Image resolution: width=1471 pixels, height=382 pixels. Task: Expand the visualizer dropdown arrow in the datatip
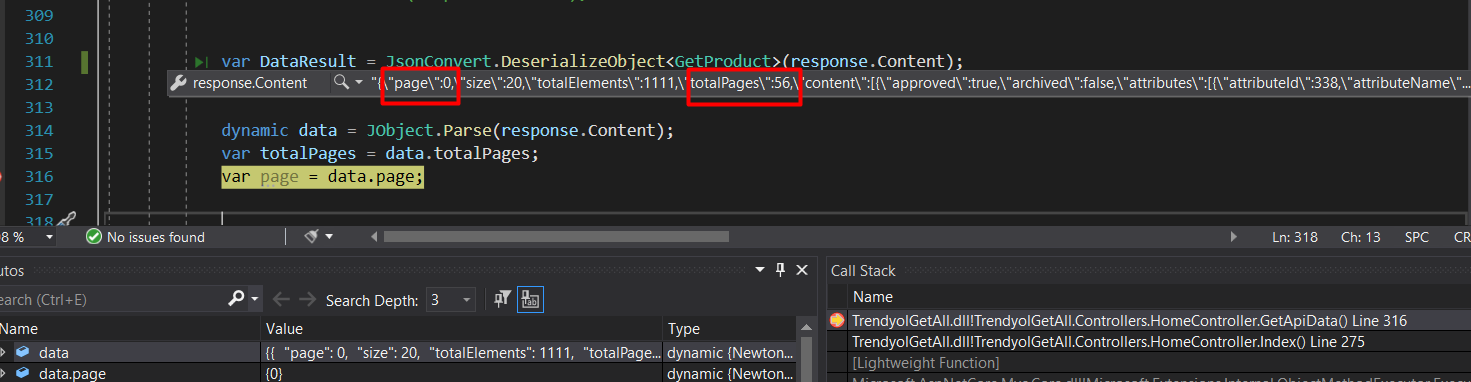pos(359,83)
